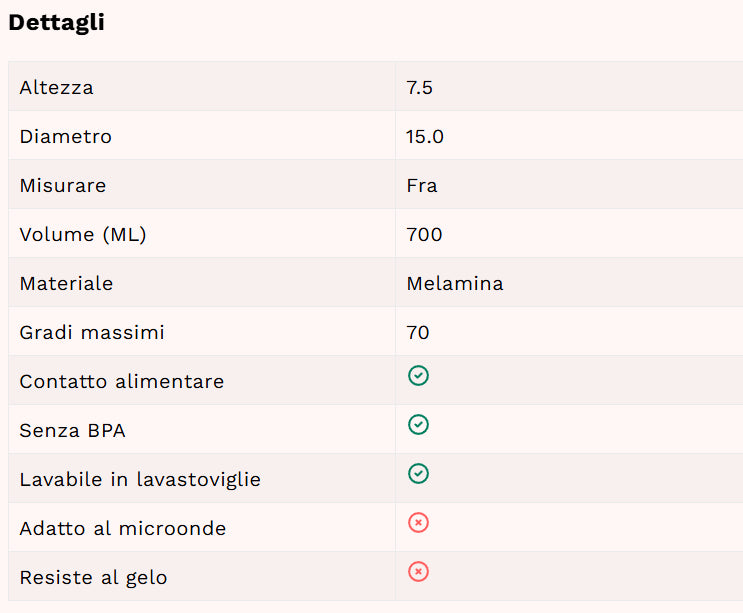
Task: Click the green check icon for Senza BPA
Action: [418, 424]
